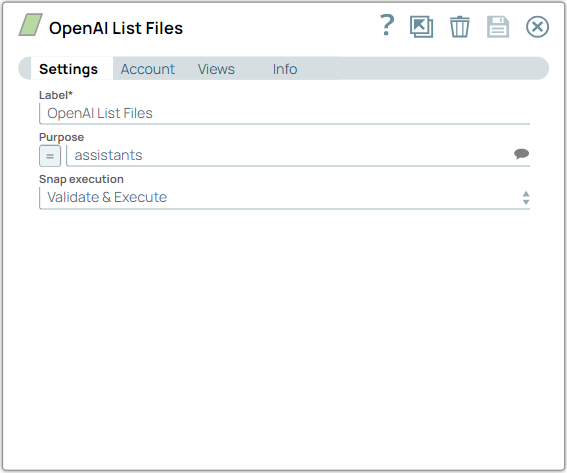Click the OpenAI List Files title text

(x=116, y=28)
